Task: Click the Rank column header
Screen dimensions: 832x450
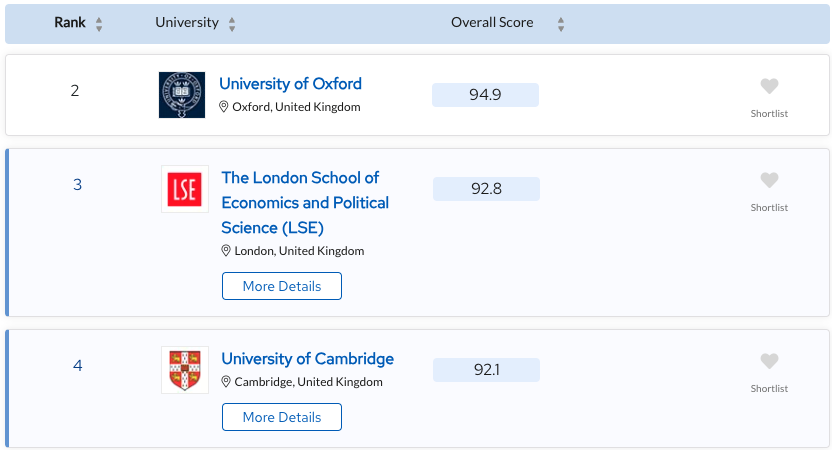Action: point(70,22)
